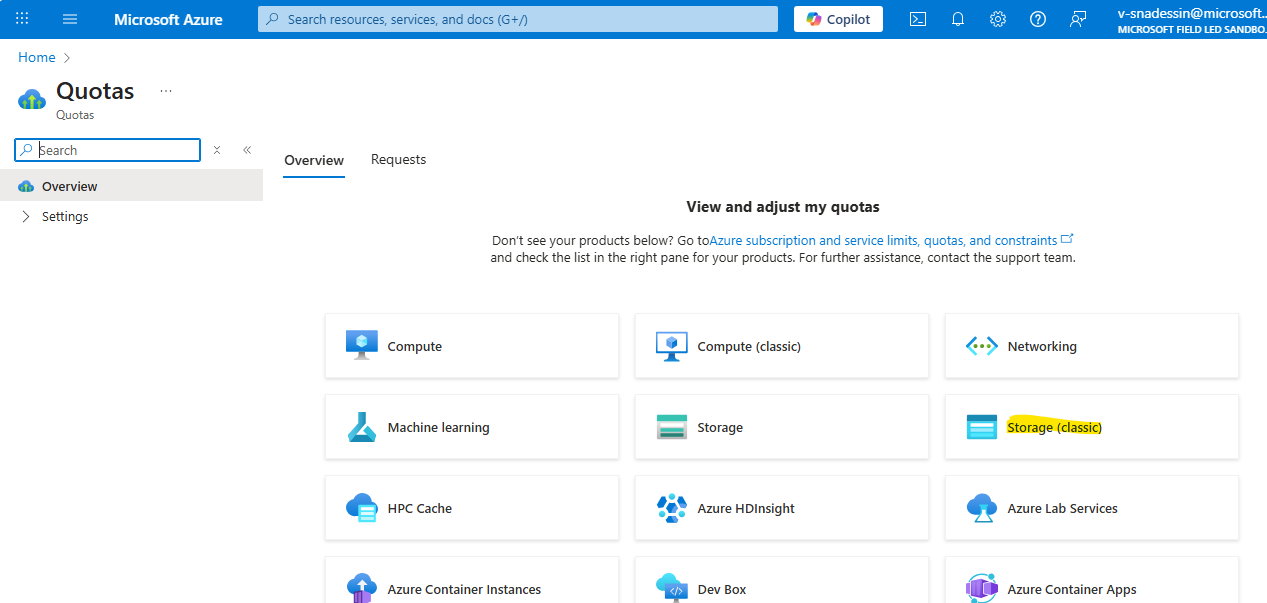The image size is (1267, 603).
Task: Open the Azure HDInsight quota card
Action: pos(782,508)
